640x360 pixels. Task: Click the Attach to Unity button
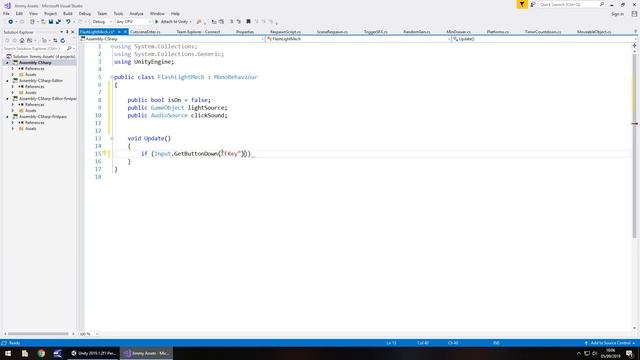[x=173, y=22]
